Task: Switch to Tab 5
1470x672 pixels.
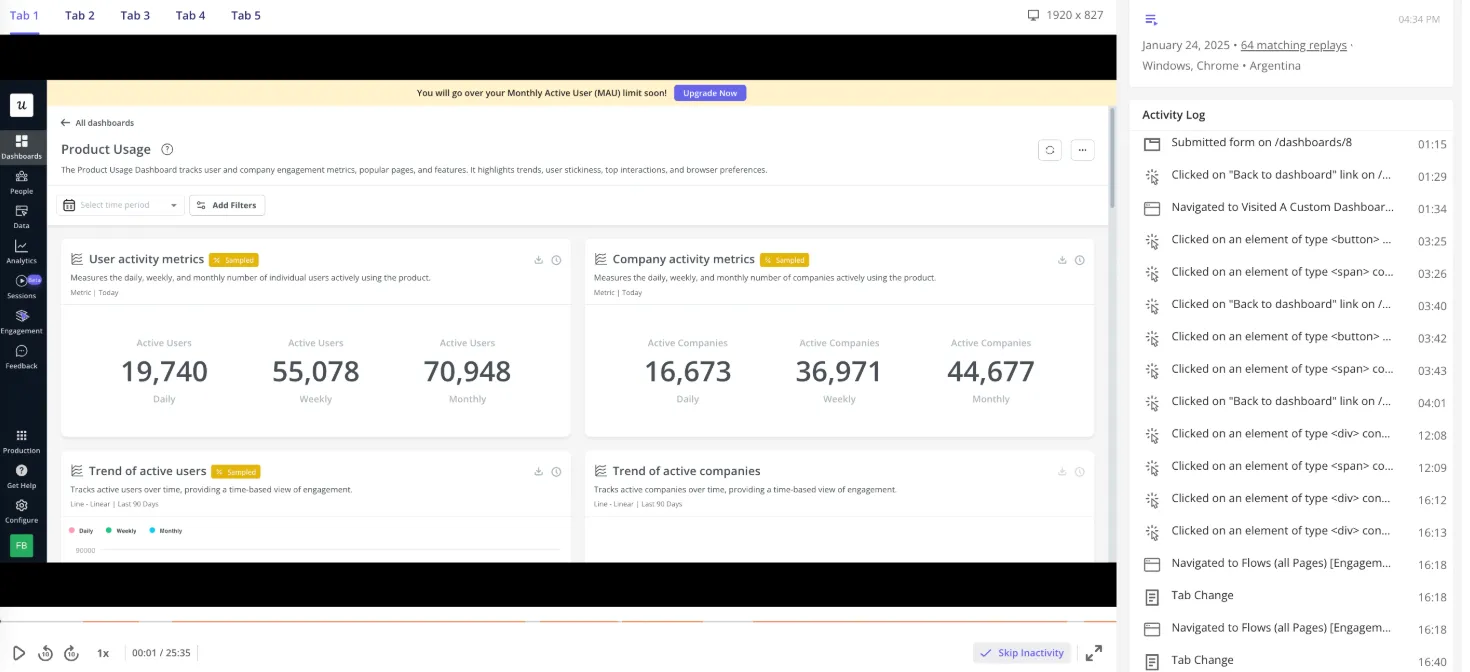Action: [x=246, y=16]
